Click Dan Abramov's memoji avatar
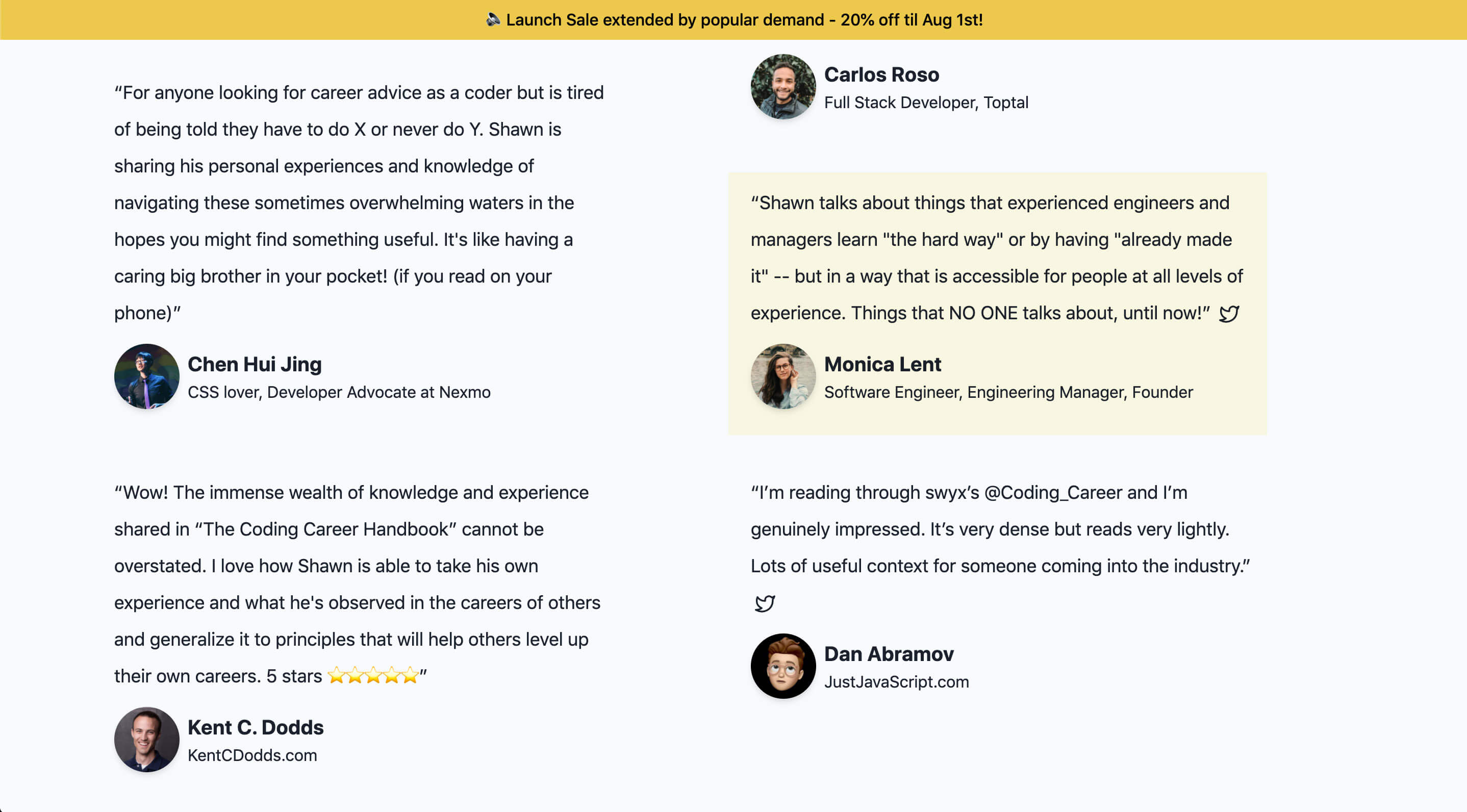The height and width of the screenshot is (812, 1467). point(783,666)
